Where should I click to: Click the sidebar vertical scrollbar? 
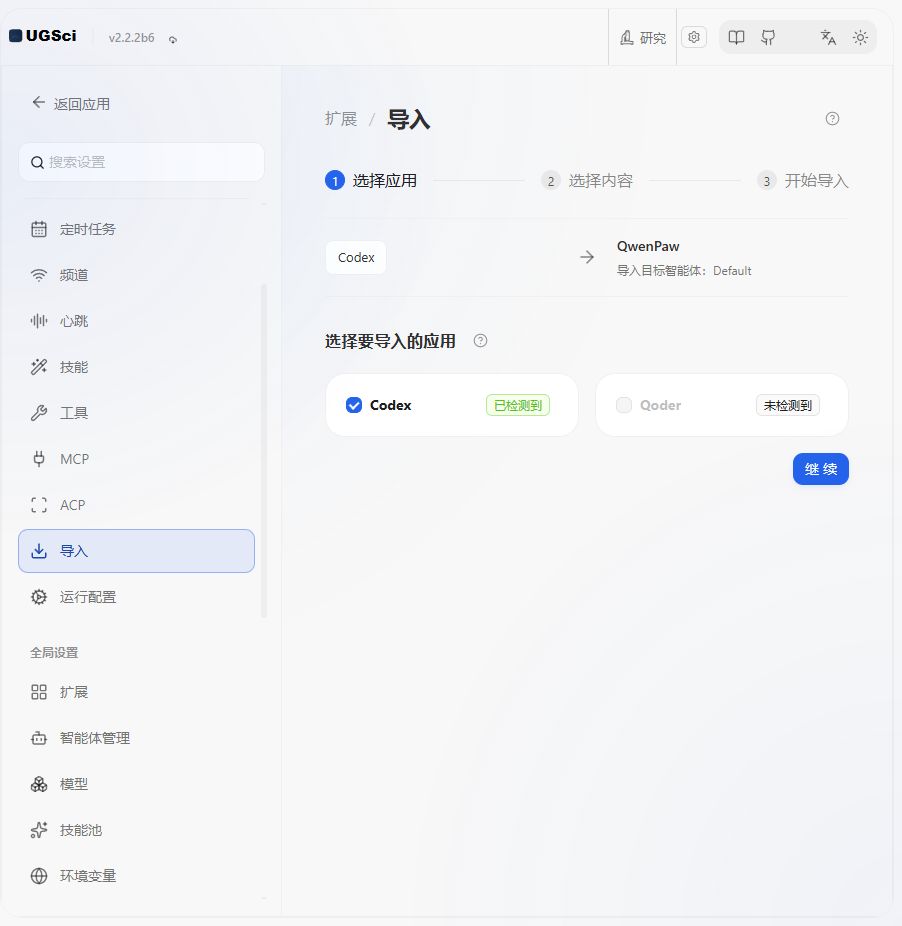click(x=264, y=451)
